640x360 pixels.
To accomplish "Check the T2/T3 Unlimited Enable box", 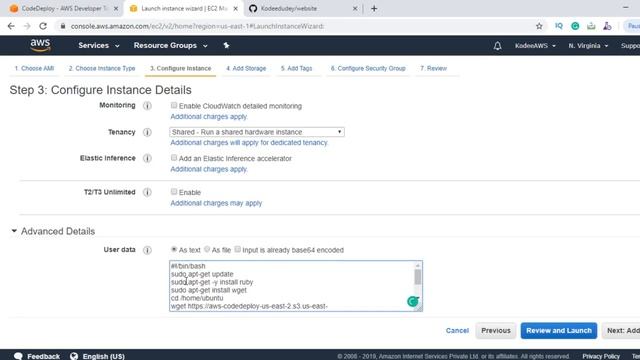I will 174,191.
